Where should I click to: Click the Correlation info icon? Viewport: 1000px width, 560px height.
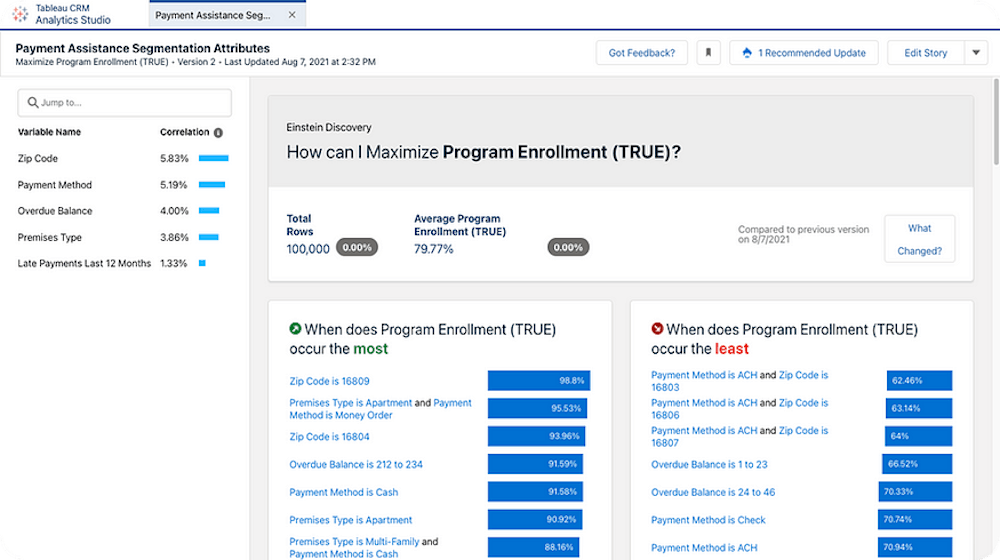tap(218, 133)
